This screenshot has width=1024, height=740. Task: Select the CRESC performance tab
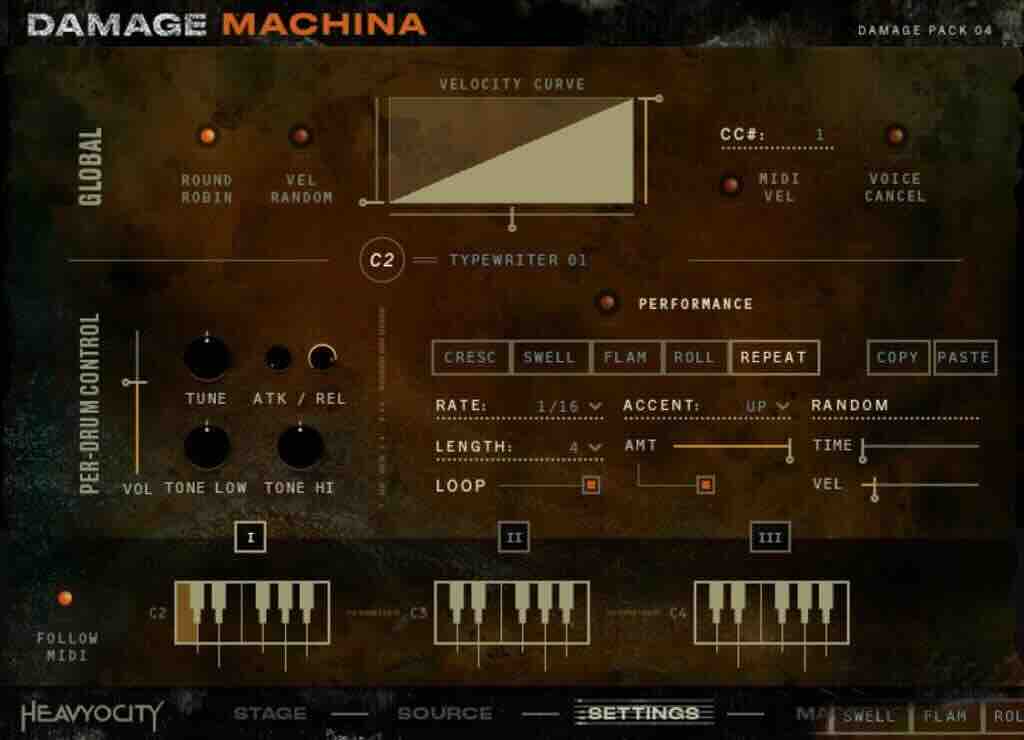point(471,357)
